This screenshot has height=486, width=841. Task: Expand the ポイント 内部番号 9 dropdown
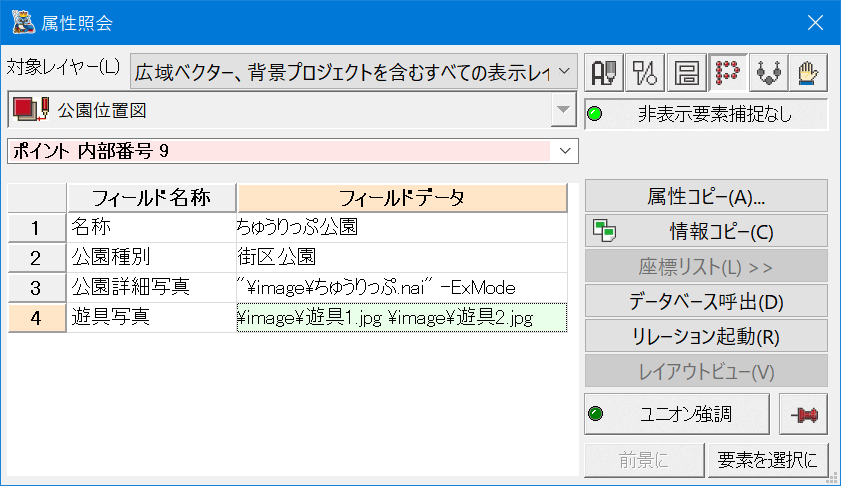[x=564, y=151]
